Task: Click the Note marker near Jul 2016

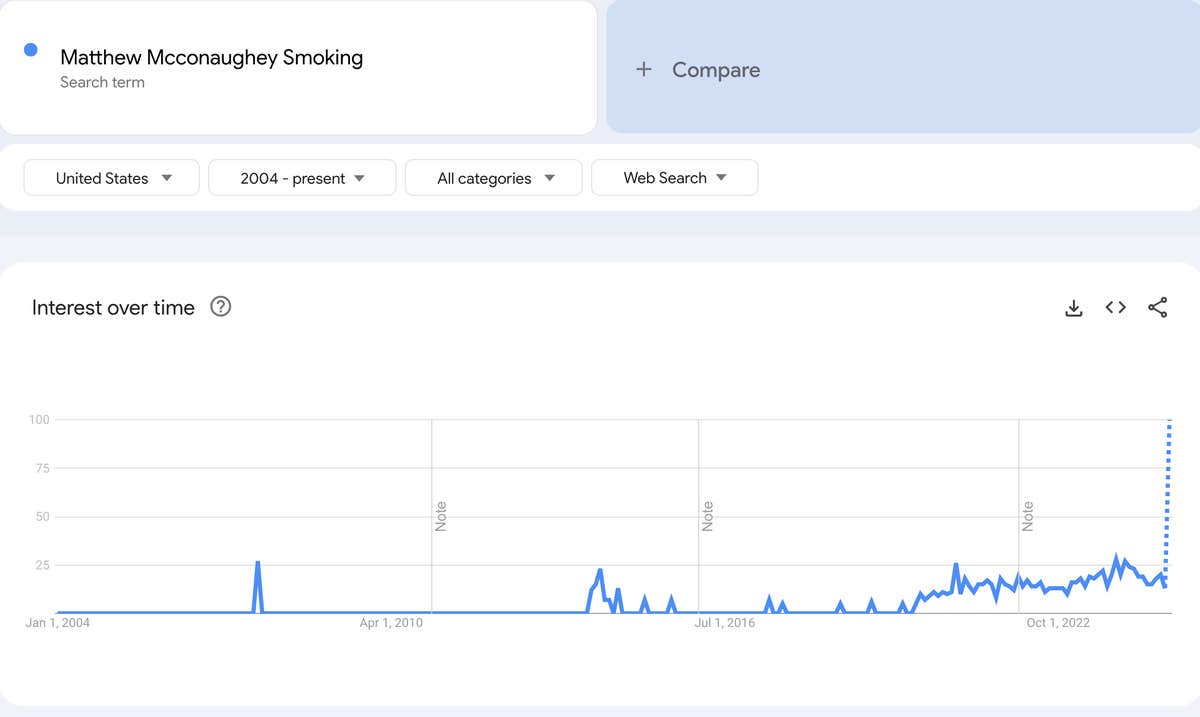Action: point(707,513)
